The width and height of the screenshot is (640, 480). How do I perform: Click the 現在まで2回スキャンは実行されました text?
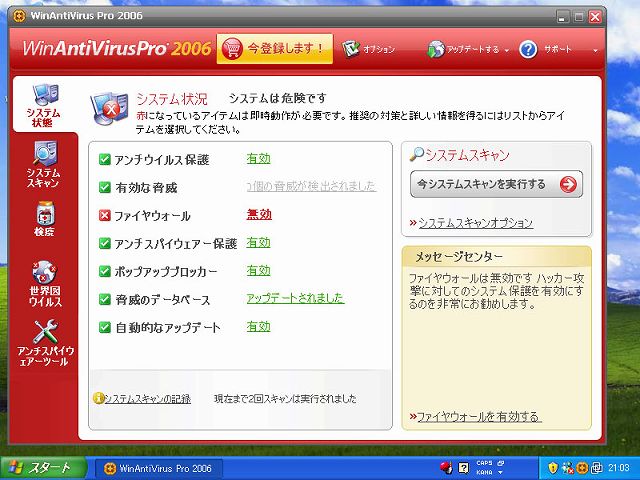285,399
